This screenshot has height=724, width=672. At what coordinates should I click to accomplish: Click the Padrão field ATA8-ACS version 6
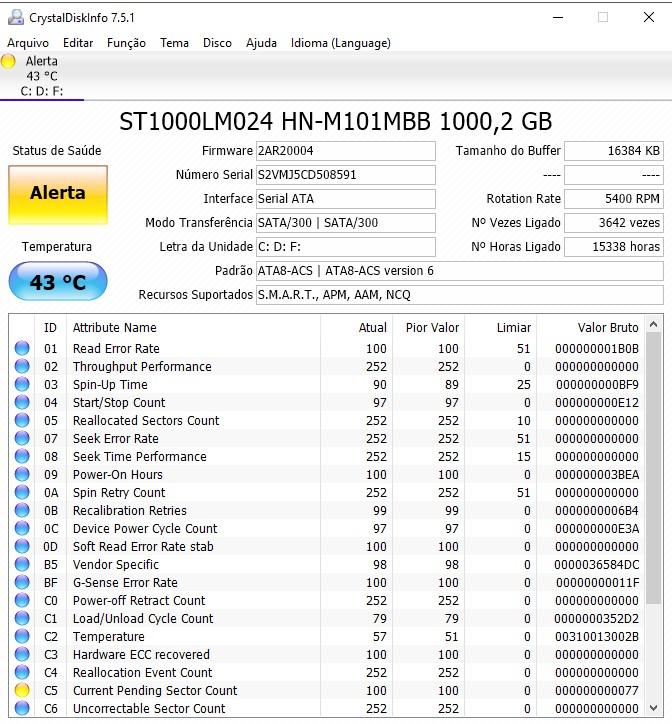460,271
